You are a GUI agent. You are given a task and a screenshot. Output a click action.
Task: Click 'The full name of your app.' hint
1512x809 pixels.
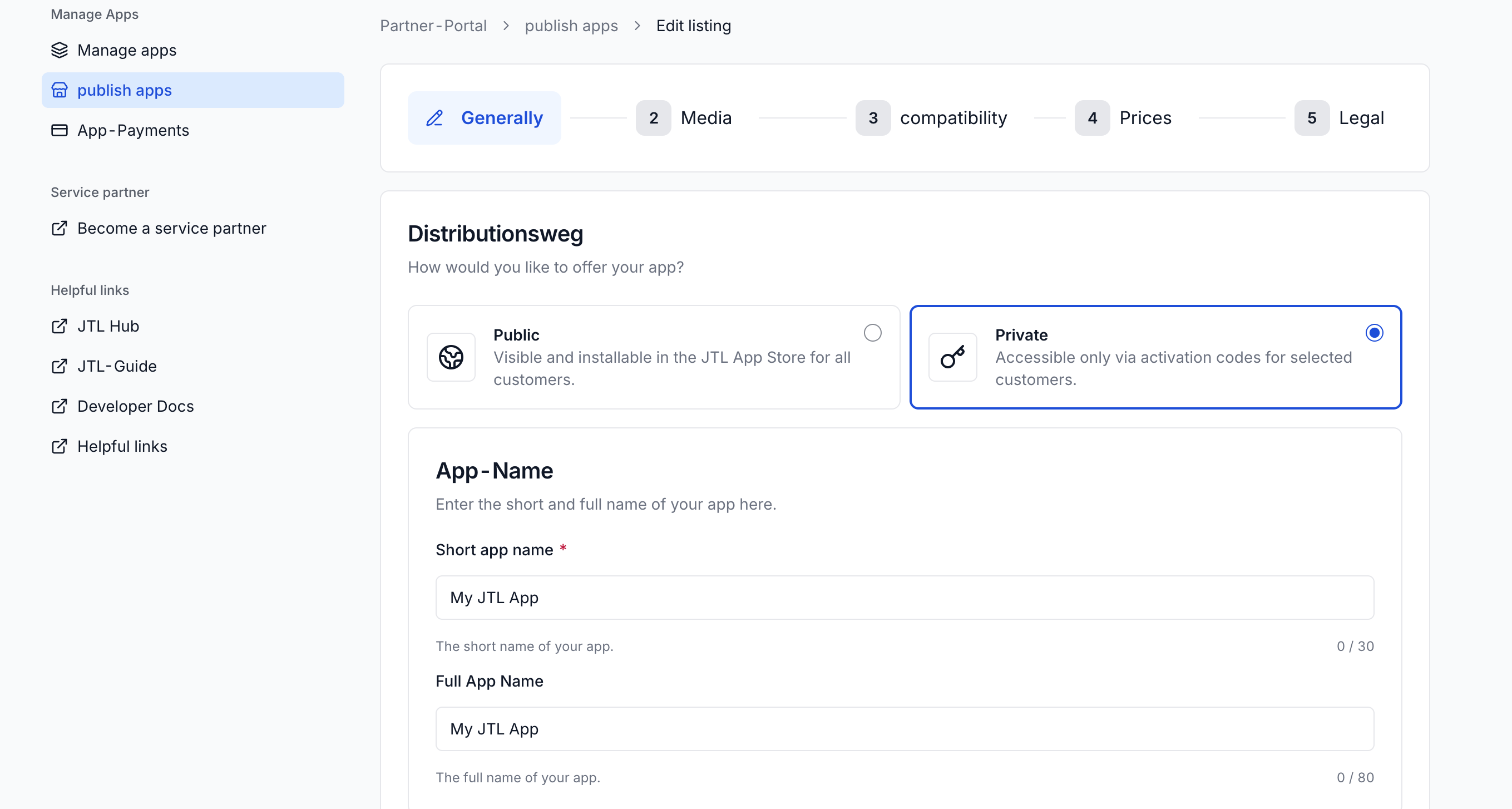click(x=518, y=777)
